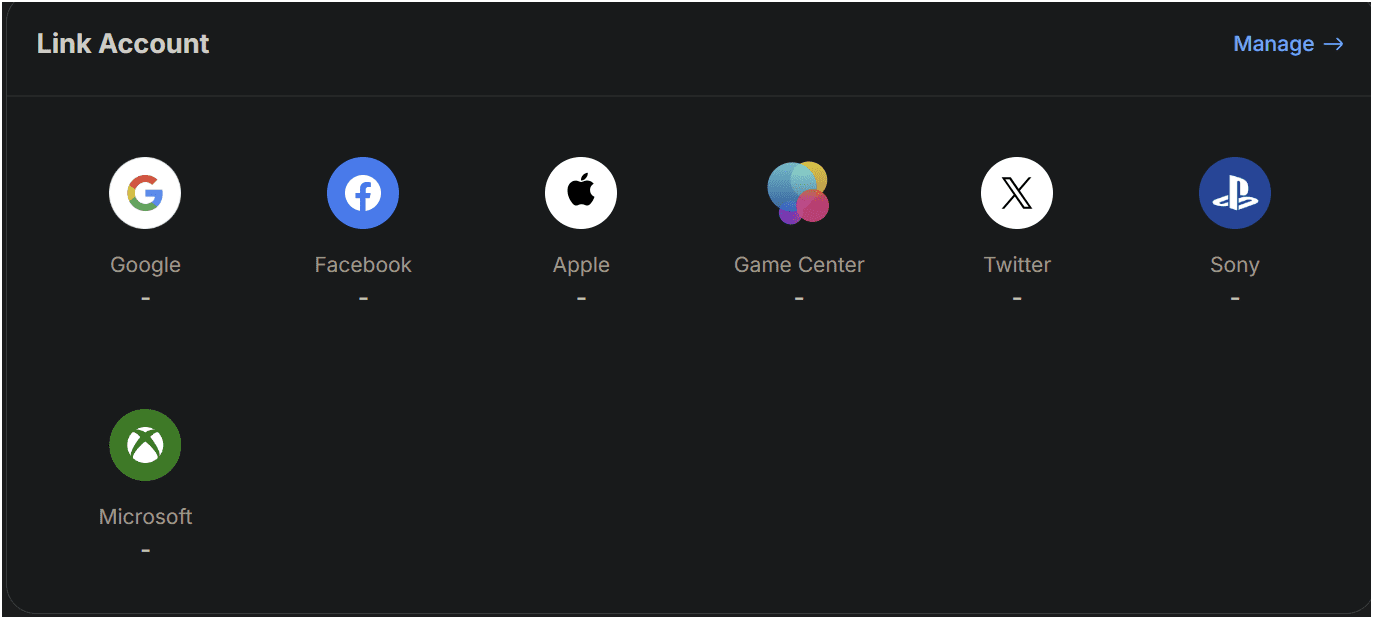Image resolution: width=1373 pixels, height=619 pixels.
Task: Click the Facebook account icon
Action: click(363, 192)
